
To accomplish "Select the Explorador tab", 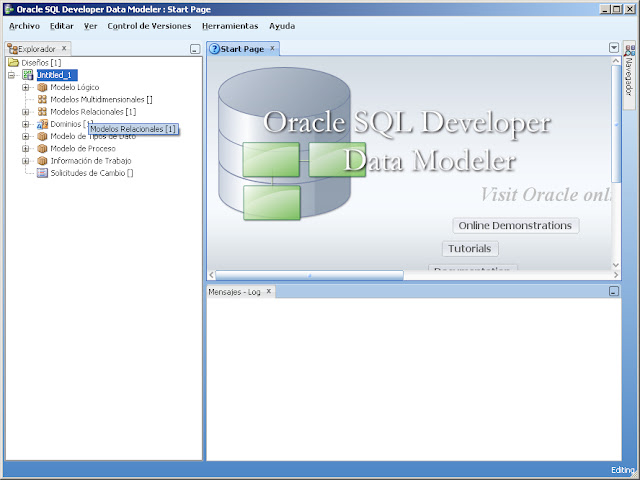I will point(37,49).
